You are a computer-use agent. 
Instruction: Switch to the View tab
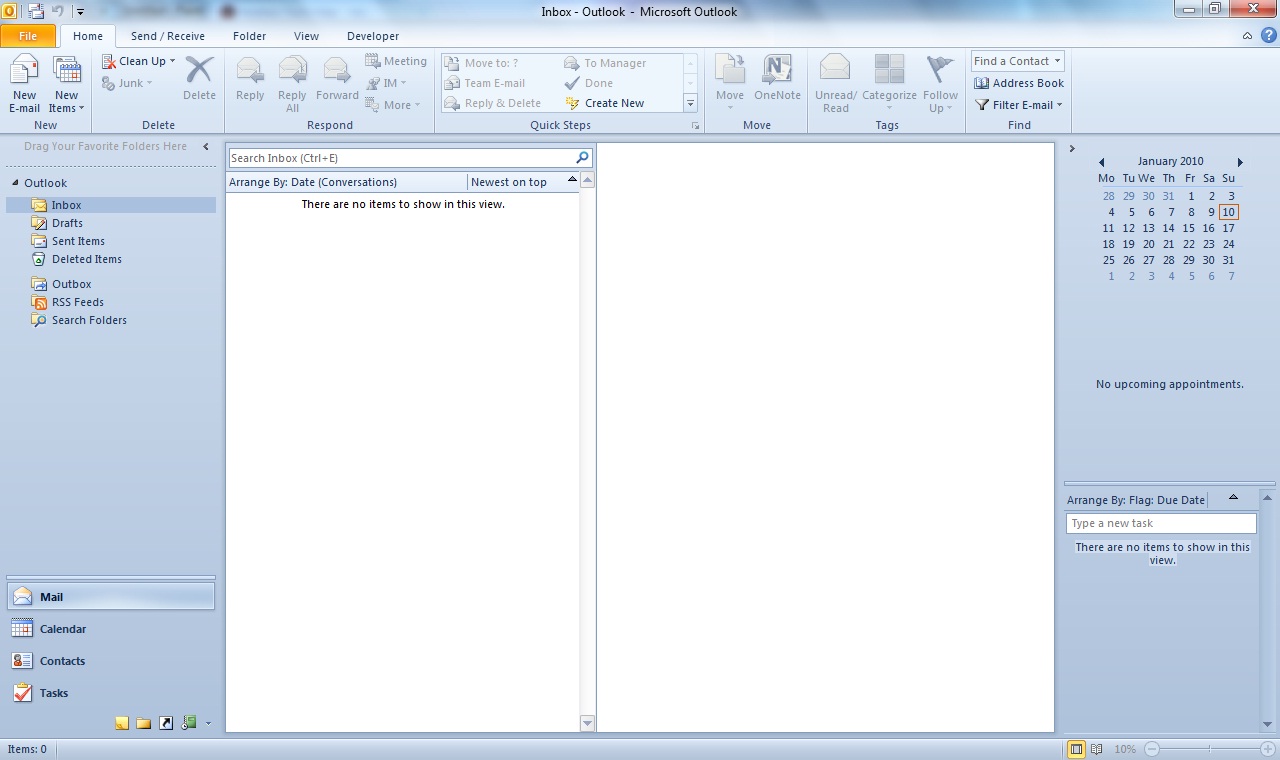306,36
